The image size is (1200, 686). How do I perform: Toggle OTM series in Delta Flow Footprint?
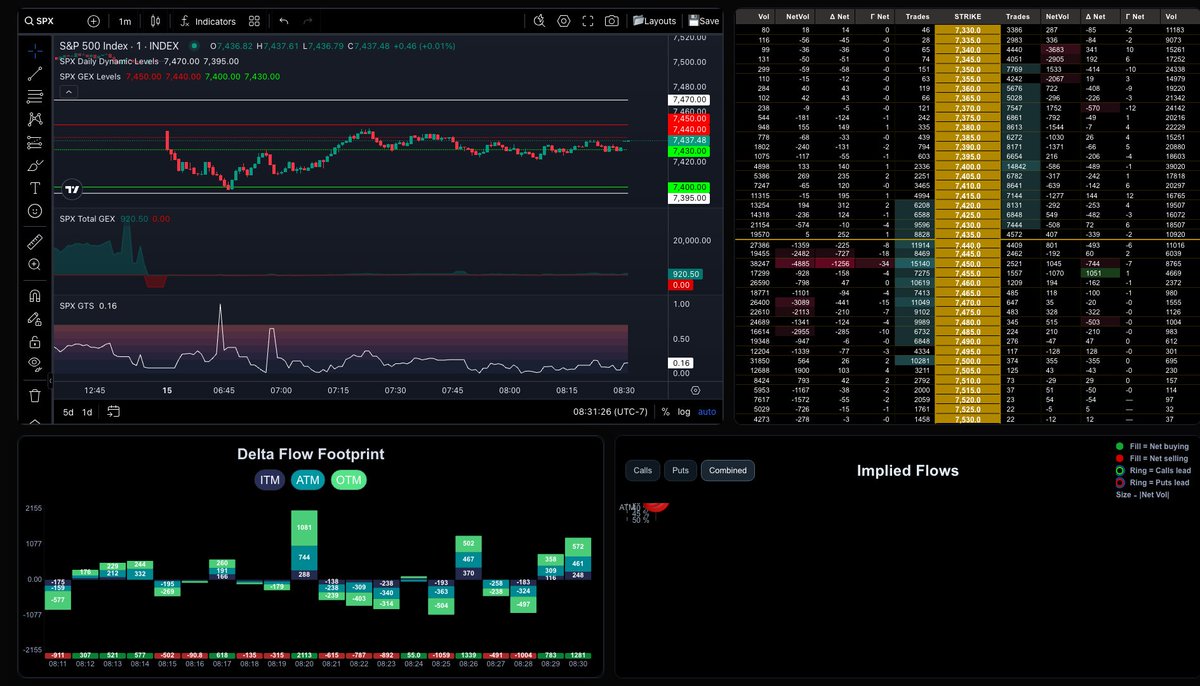coord(349,480)
